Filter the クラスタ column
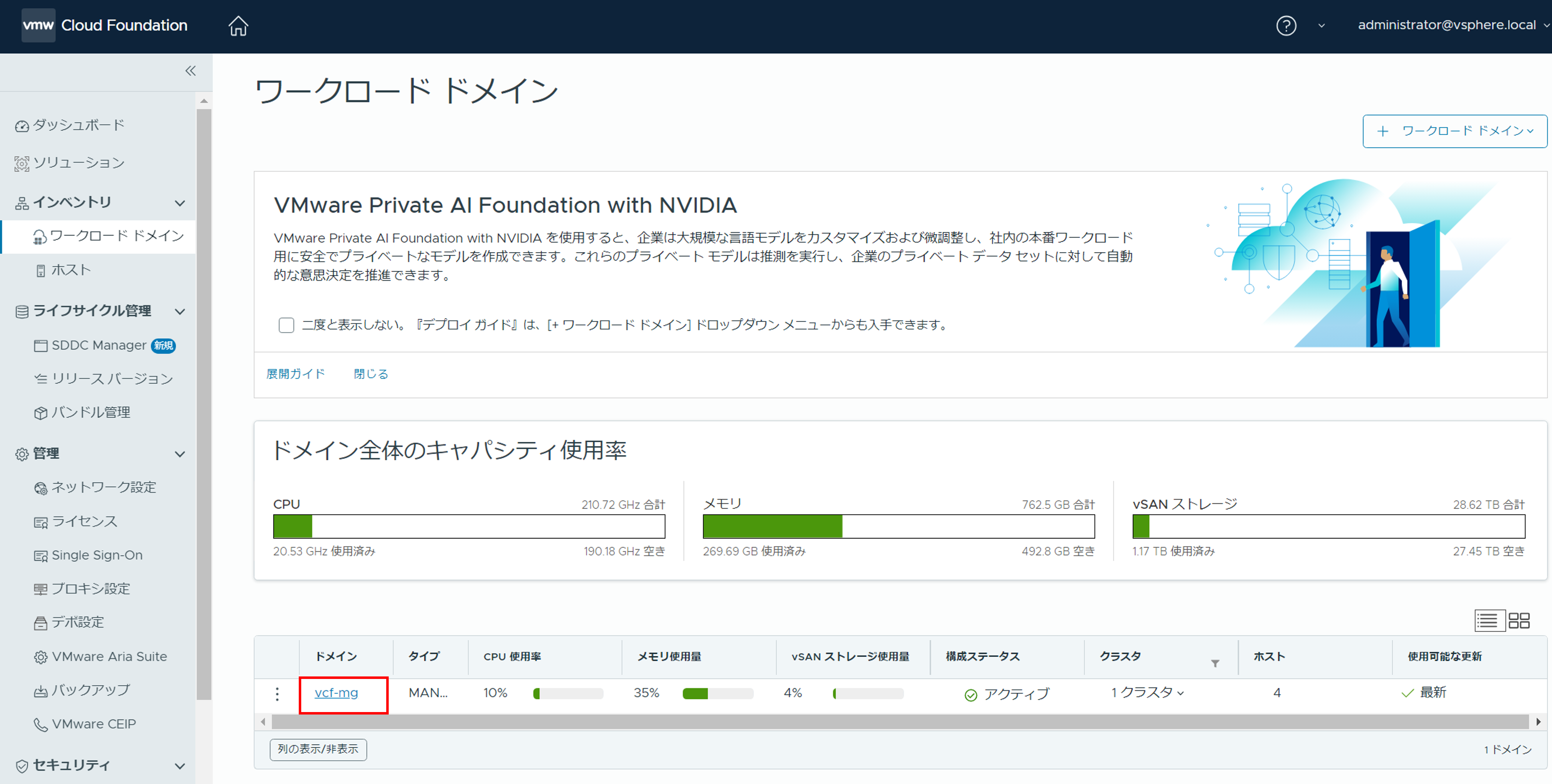Screen dimensions: 1552x784 point(1215,663)
